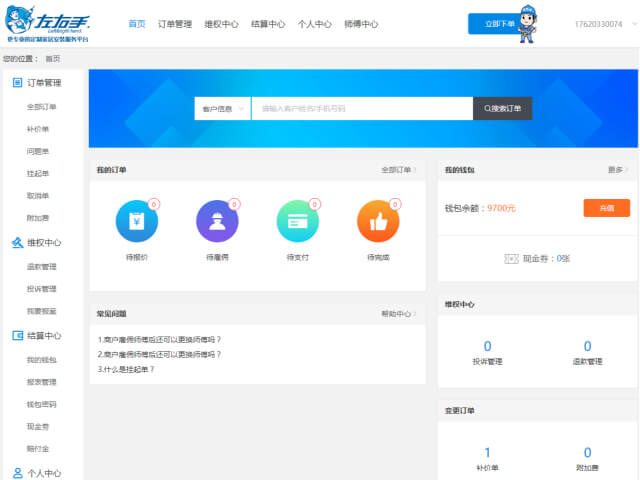
Task: Click the 维权中心 gavel icon in sidebar
Action: [17, 242]
